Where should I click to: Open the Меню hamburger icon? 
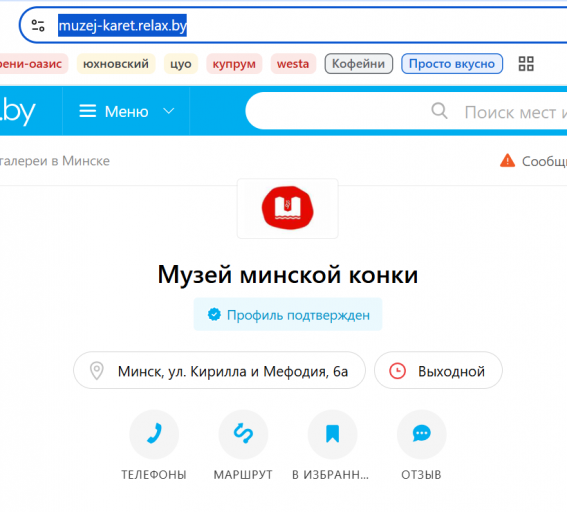coord(88,111)
